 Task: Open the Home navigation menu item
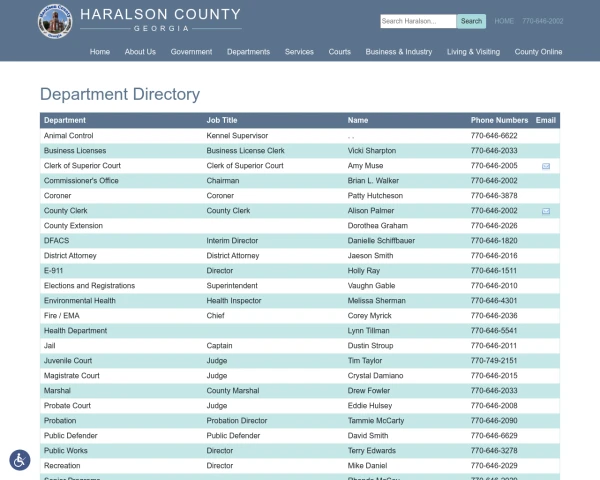pyautogui.click(x=100, y=51)
